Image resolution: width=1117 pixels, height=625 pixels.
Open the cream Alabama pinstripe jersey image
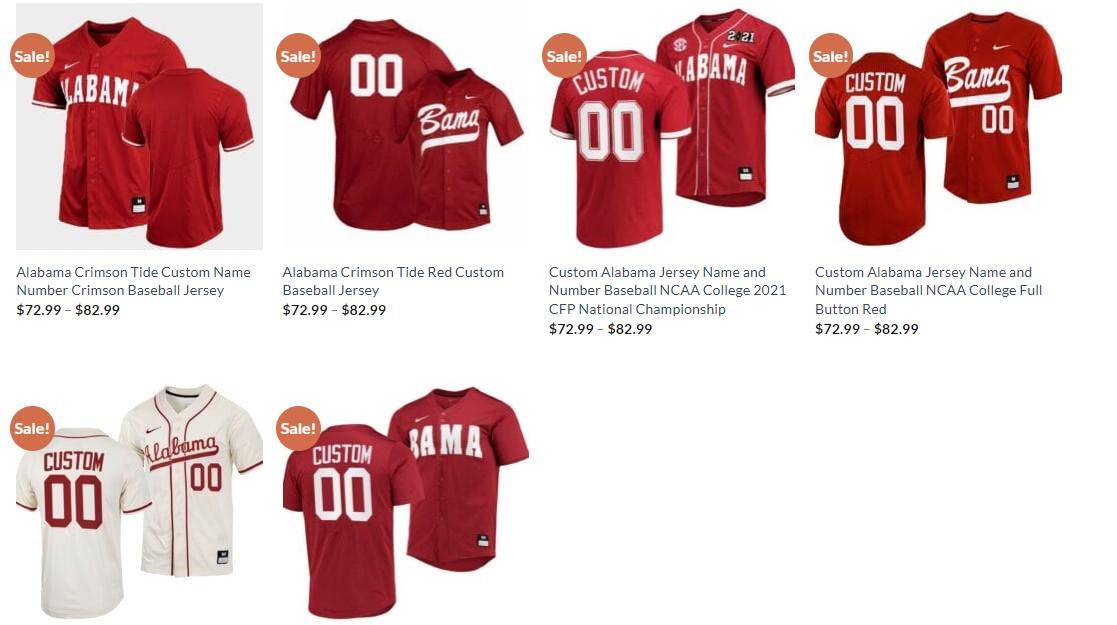pos(140,500)
